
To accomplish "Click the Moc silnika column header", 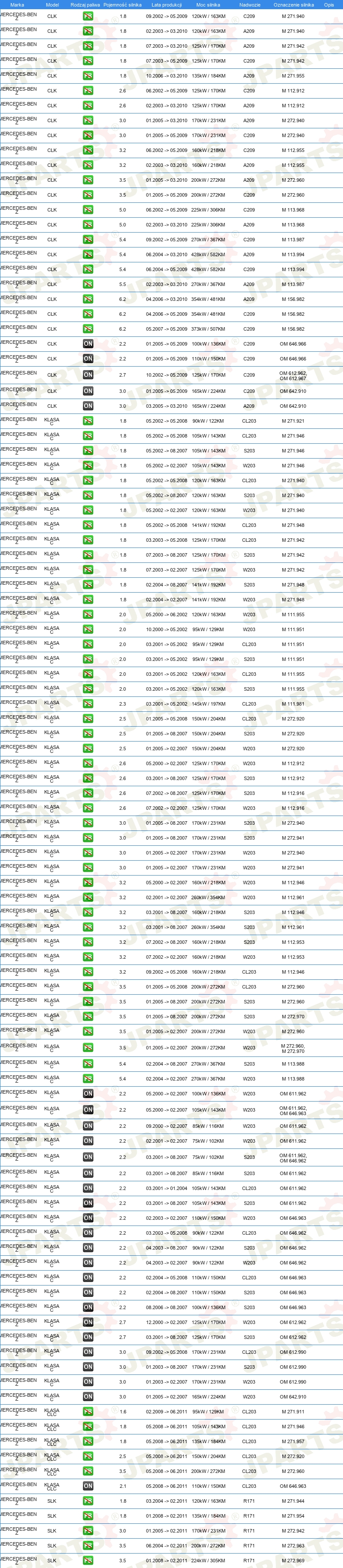I will (208, 4).
